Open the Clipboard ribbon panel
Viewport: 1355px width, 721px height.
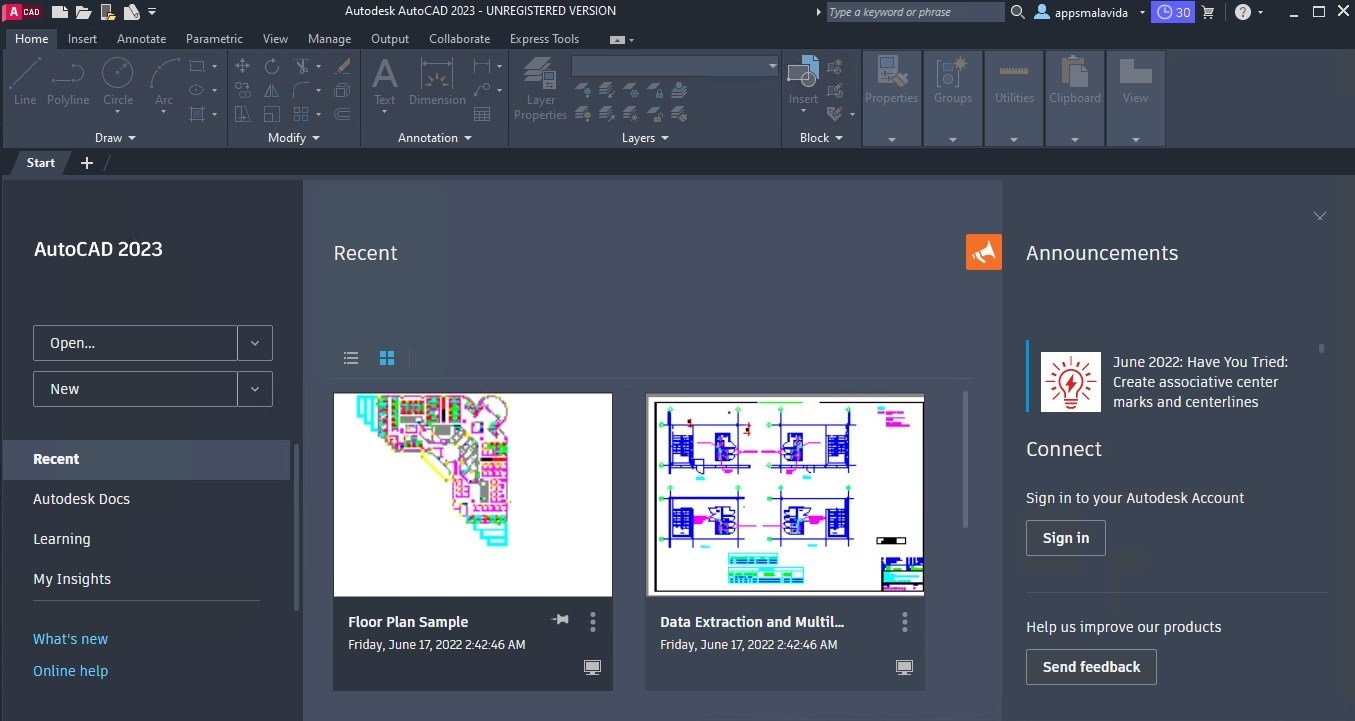pyautogui.click(x=1075, y=98)
